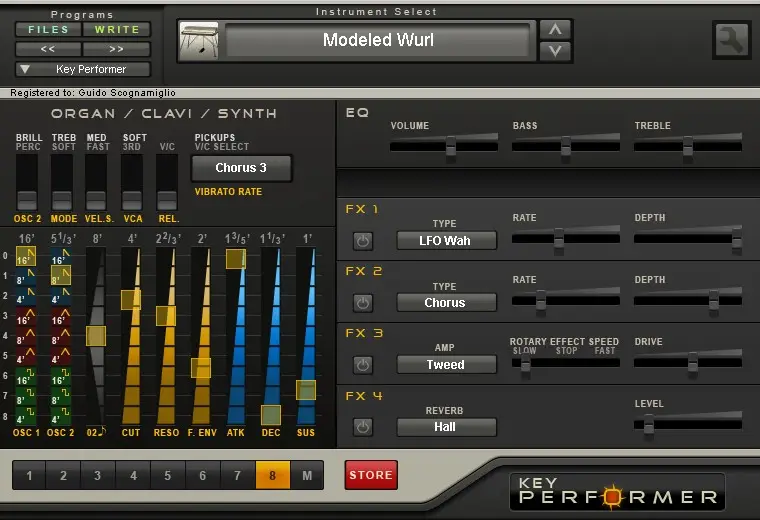
Task: Click the M preset button
Action: (307, 475)
